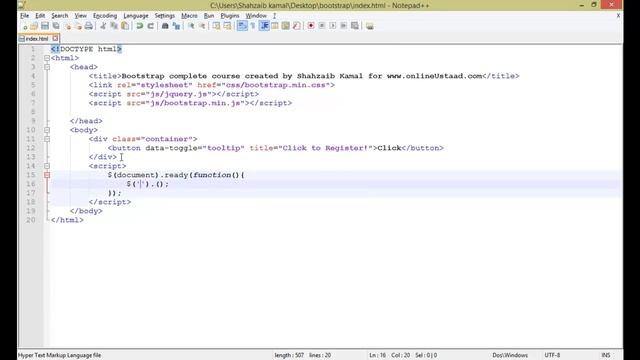Viewport: 640px width, 360px height.
Task: Click the Close document toolbar icon
Action: (x=67, y=26)
